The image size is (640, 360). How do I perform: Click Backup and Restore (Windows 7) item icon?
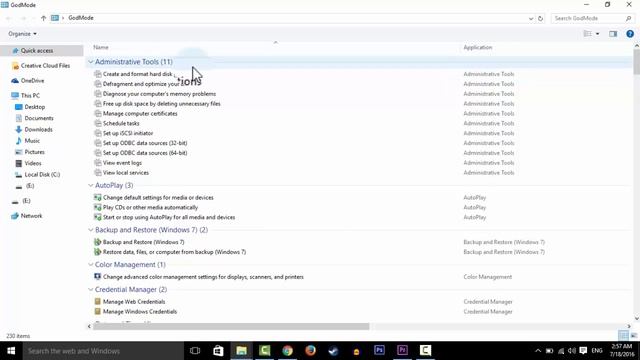tap(98, 242)
